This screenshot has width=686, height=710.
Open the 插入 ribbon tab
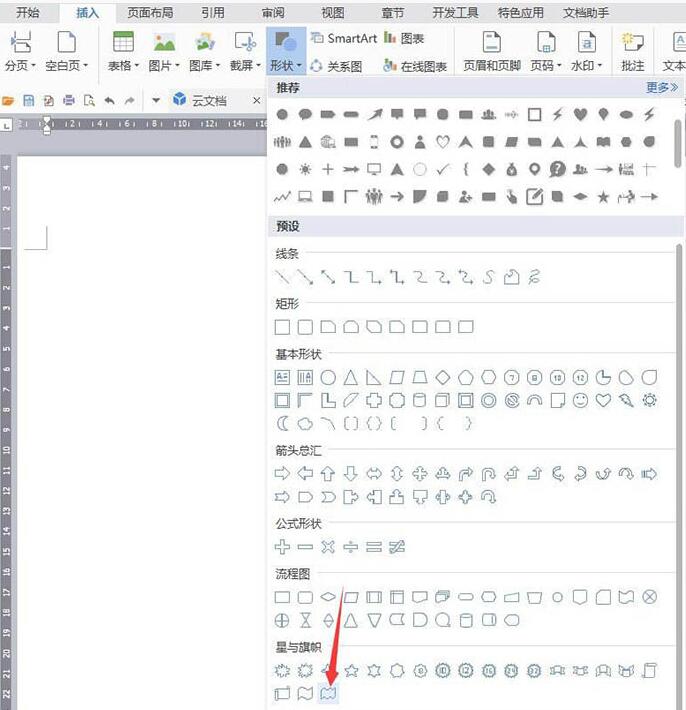[x=87, y=13]
